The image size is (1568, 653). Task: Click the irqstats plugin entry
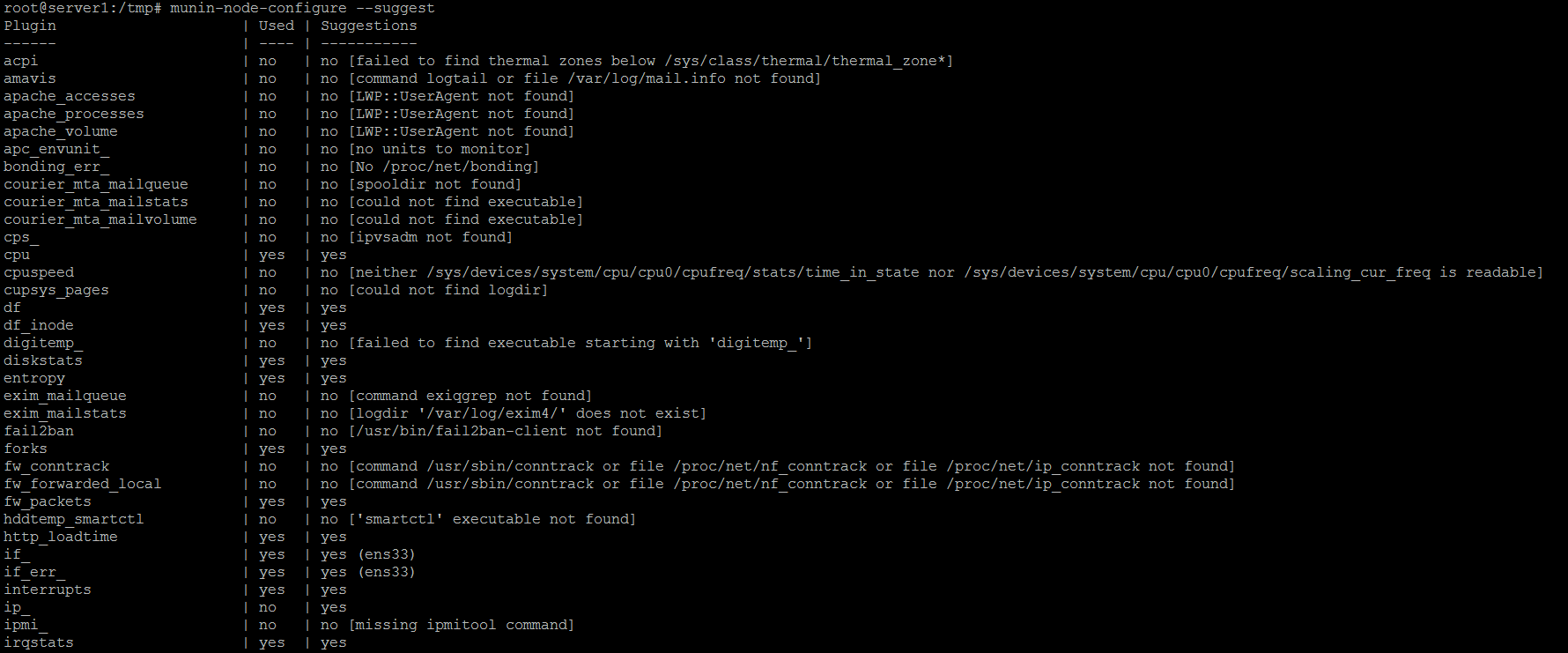(39, 642)
